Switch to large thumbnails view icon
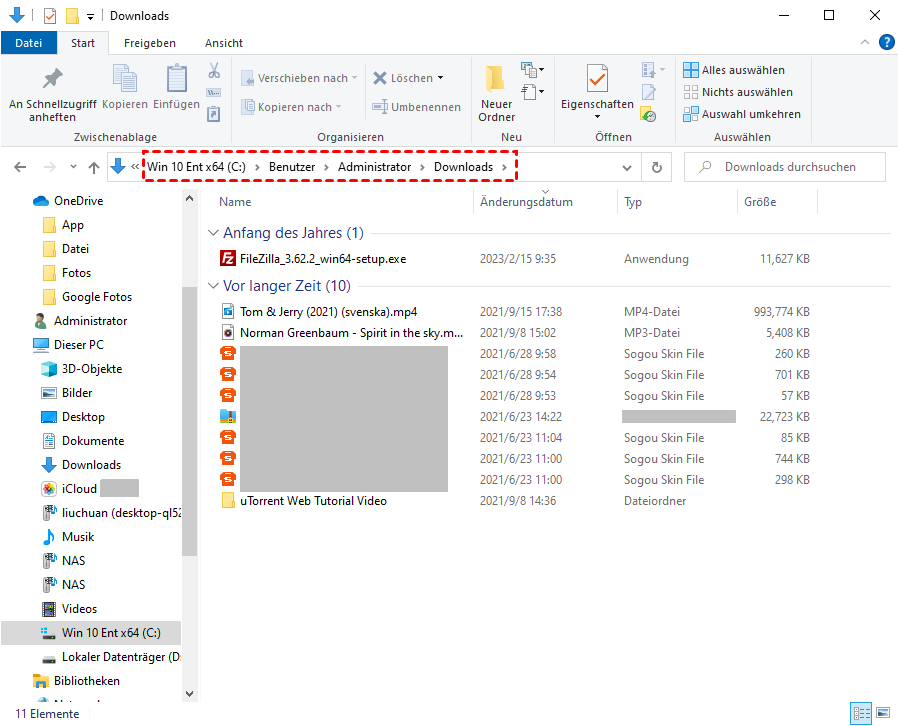The width and height of the screenshot is (899, 726). click(x=883, y=713)
